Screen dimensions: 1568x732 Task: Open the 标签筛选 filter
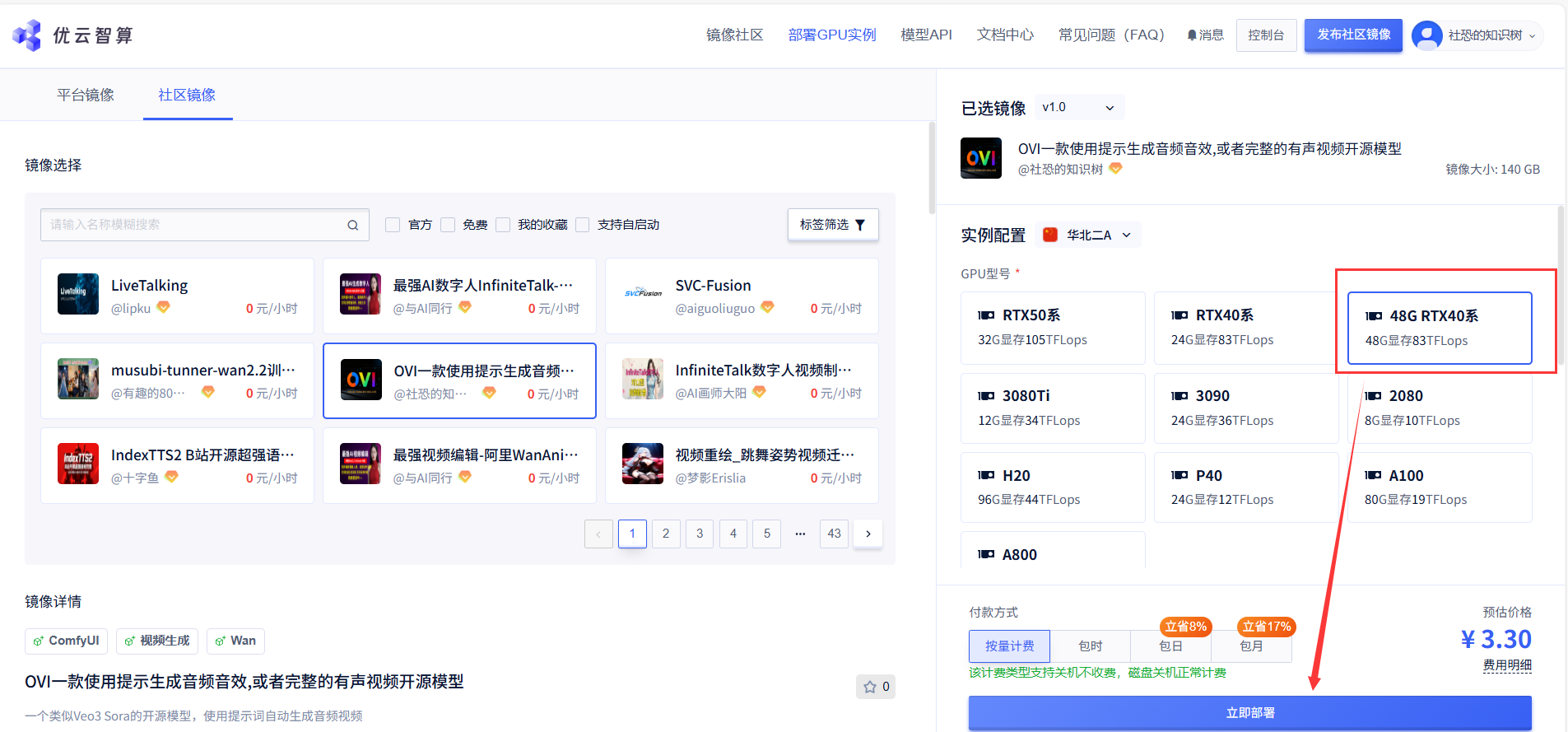click(832, 225)
